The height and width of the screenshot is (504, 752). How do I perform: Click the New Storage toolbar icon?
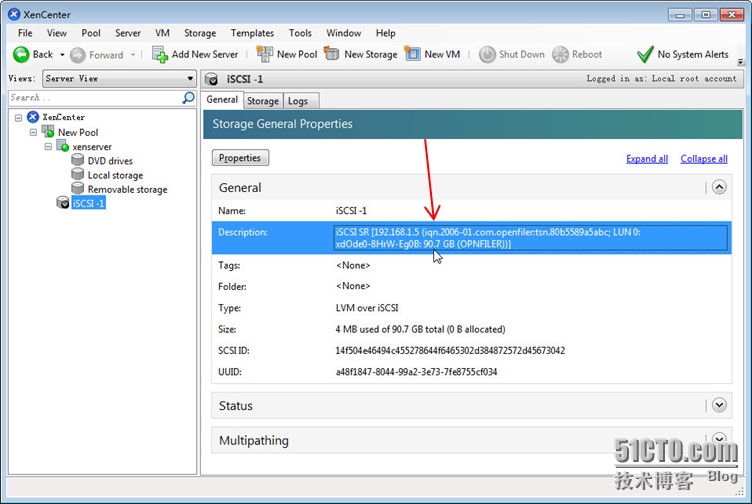click(331, 54)
